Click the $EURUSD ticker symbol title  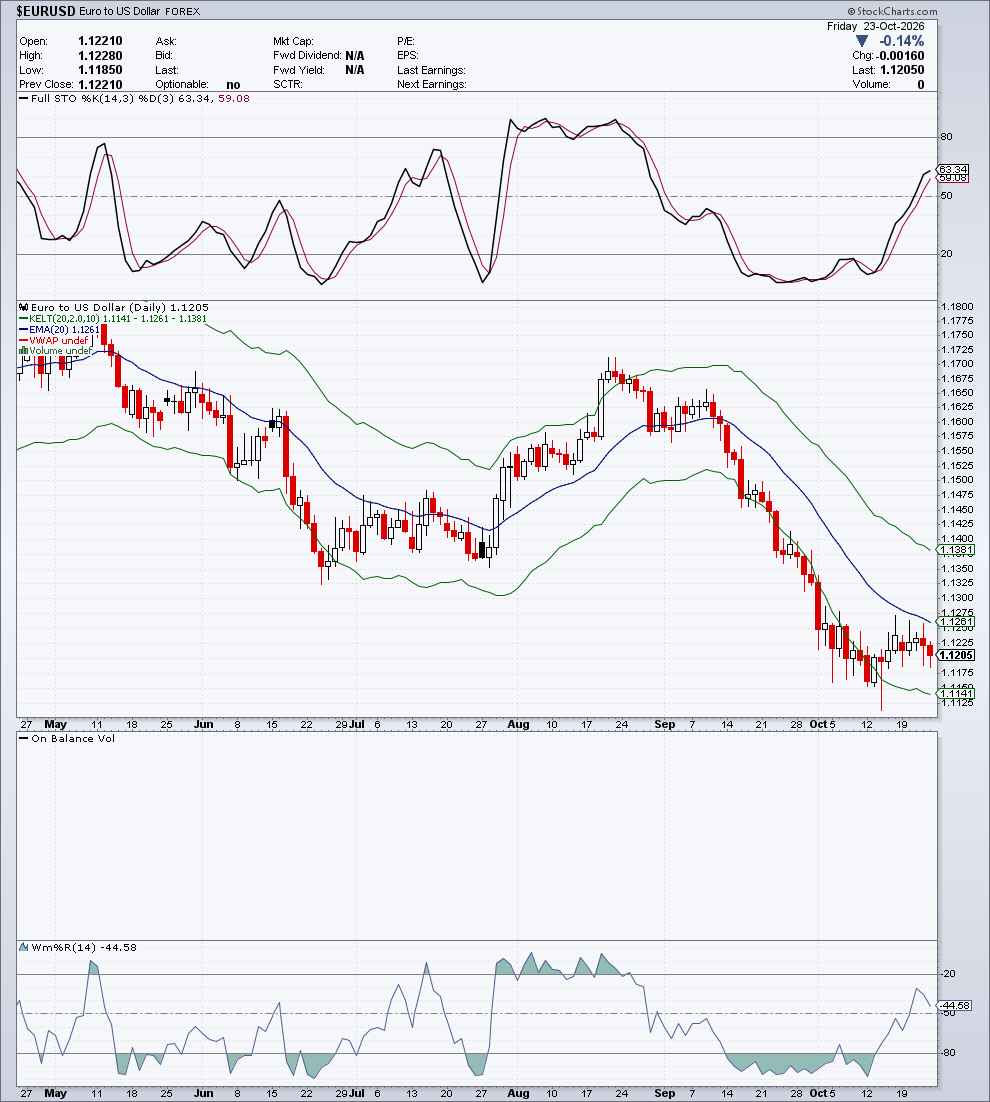(46, 11)
